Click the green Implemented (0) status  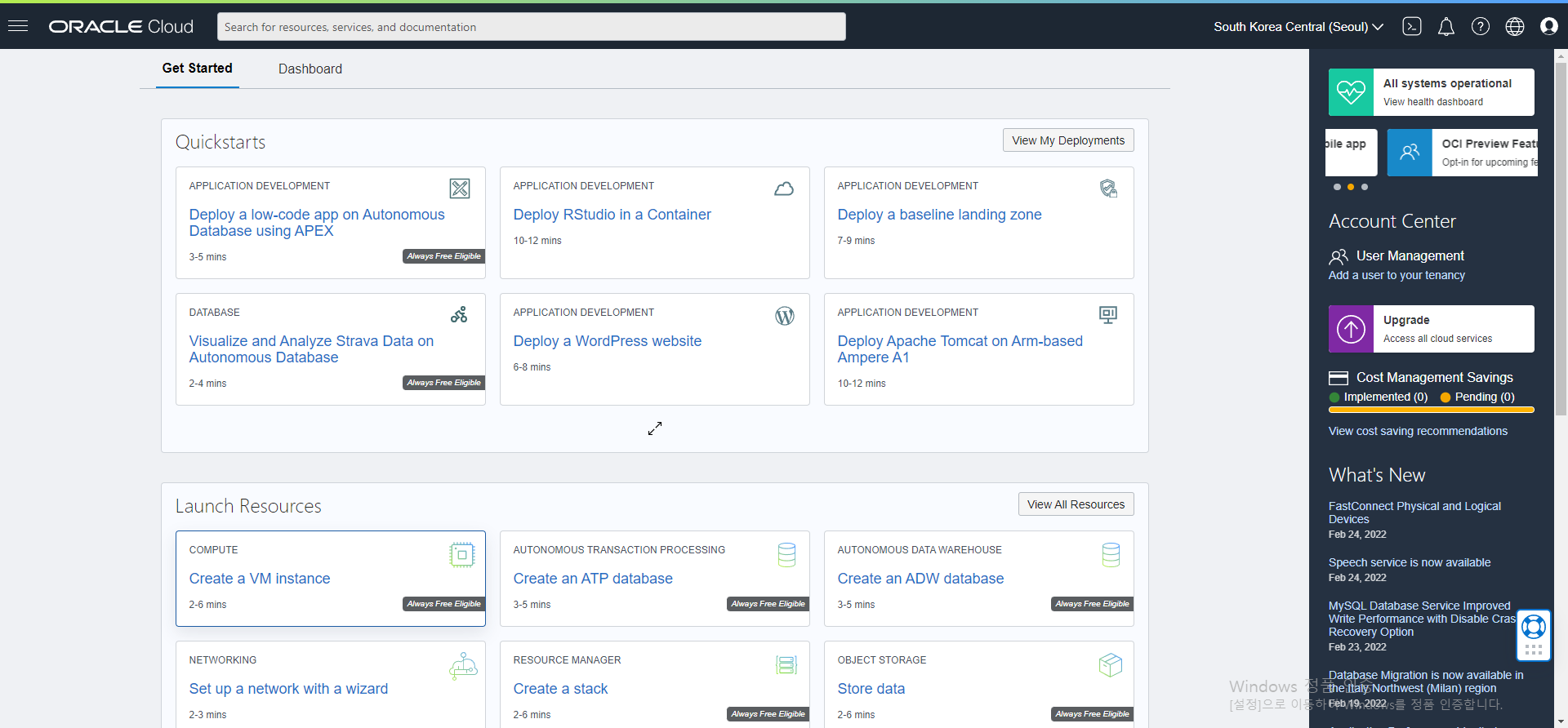point(1379,397)
